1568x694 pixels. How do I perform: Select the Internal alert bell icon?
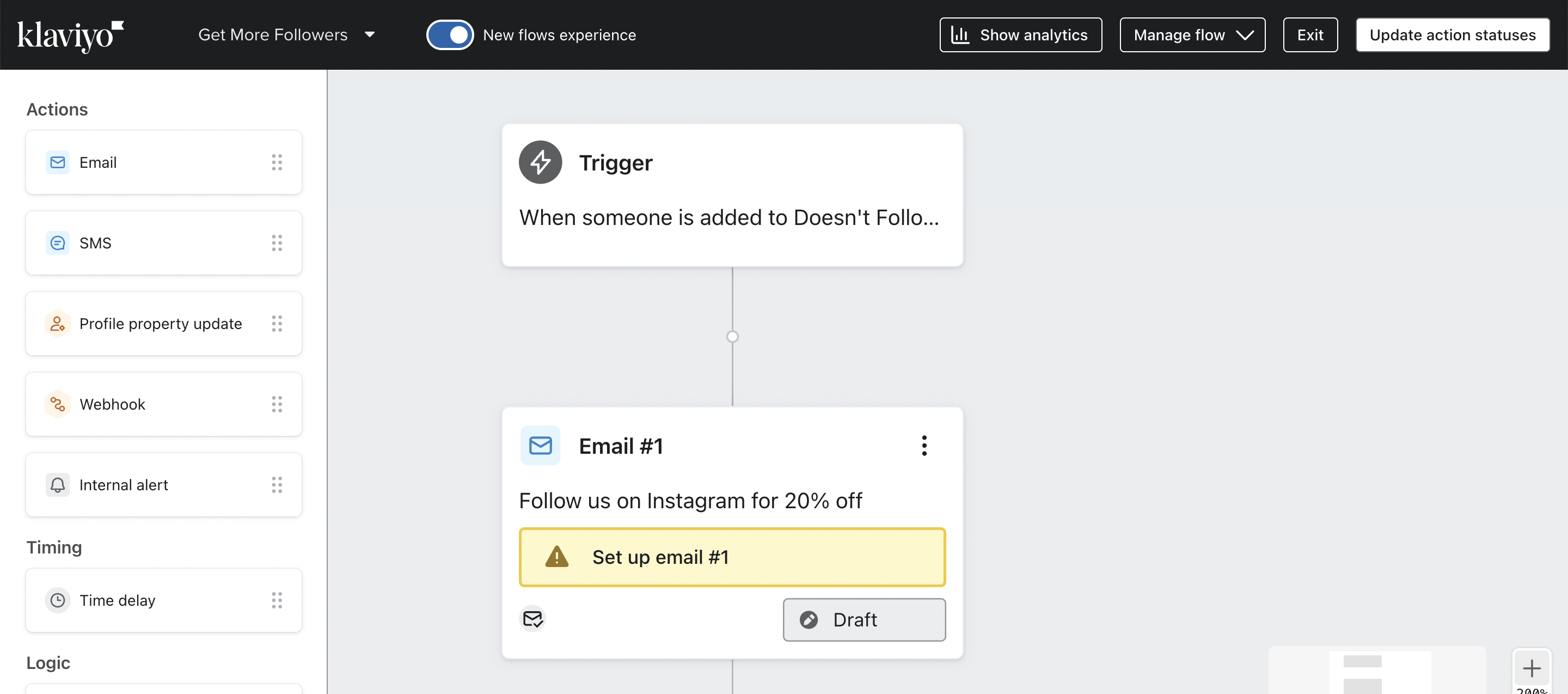pos(58,485)
